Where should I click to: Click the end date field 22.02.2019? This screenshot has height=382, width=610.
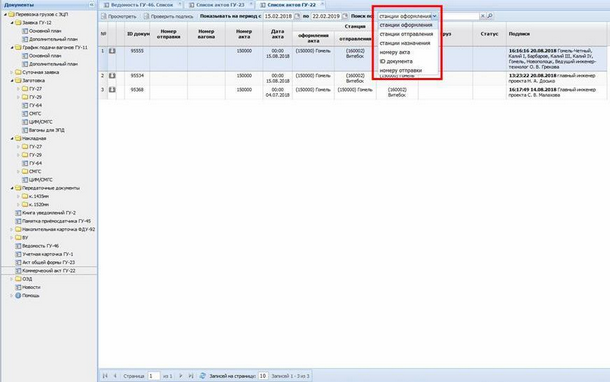326,16
